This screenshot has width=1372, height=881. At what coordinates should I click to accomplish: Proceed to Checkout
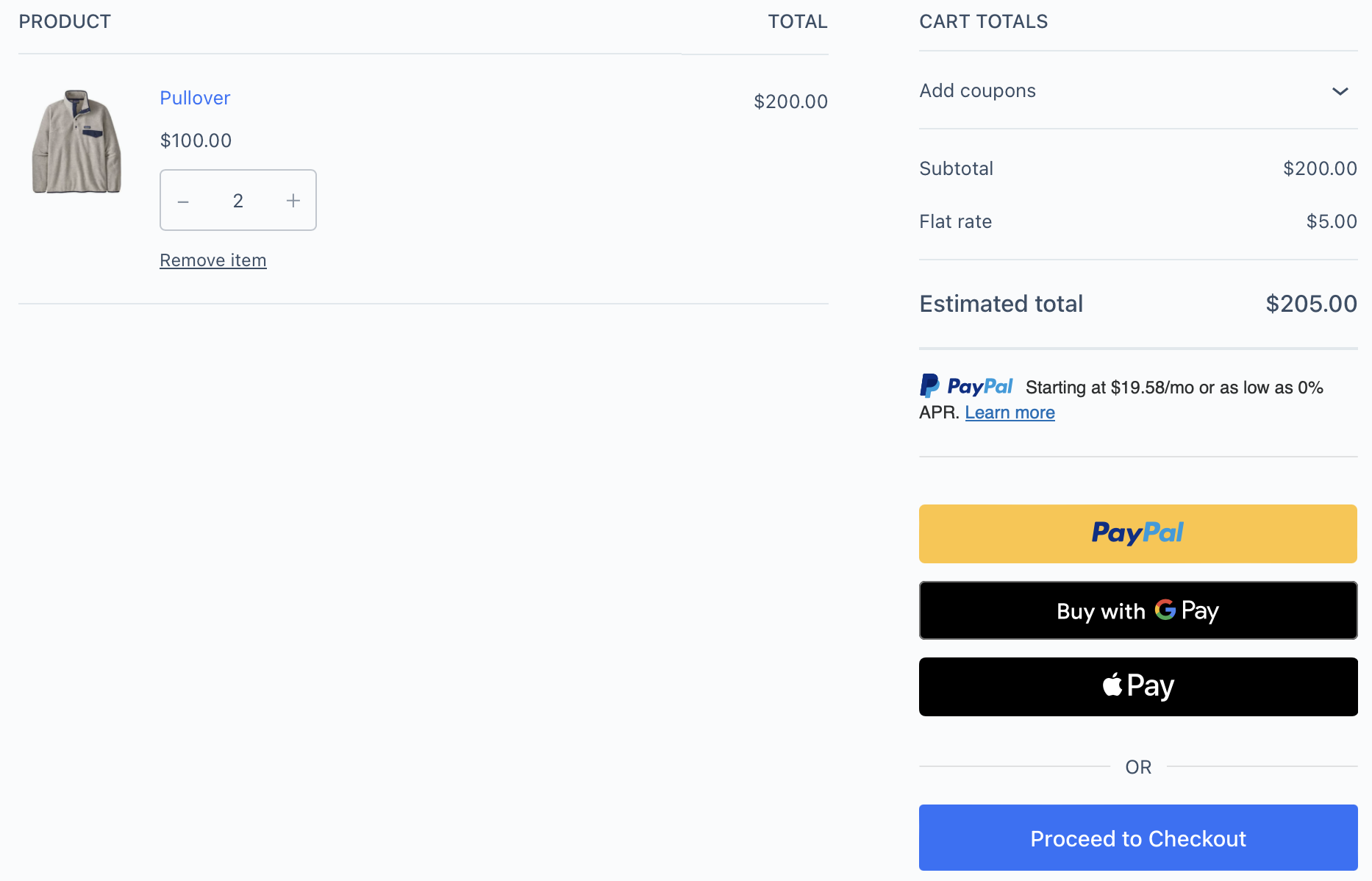point(1137,838)
